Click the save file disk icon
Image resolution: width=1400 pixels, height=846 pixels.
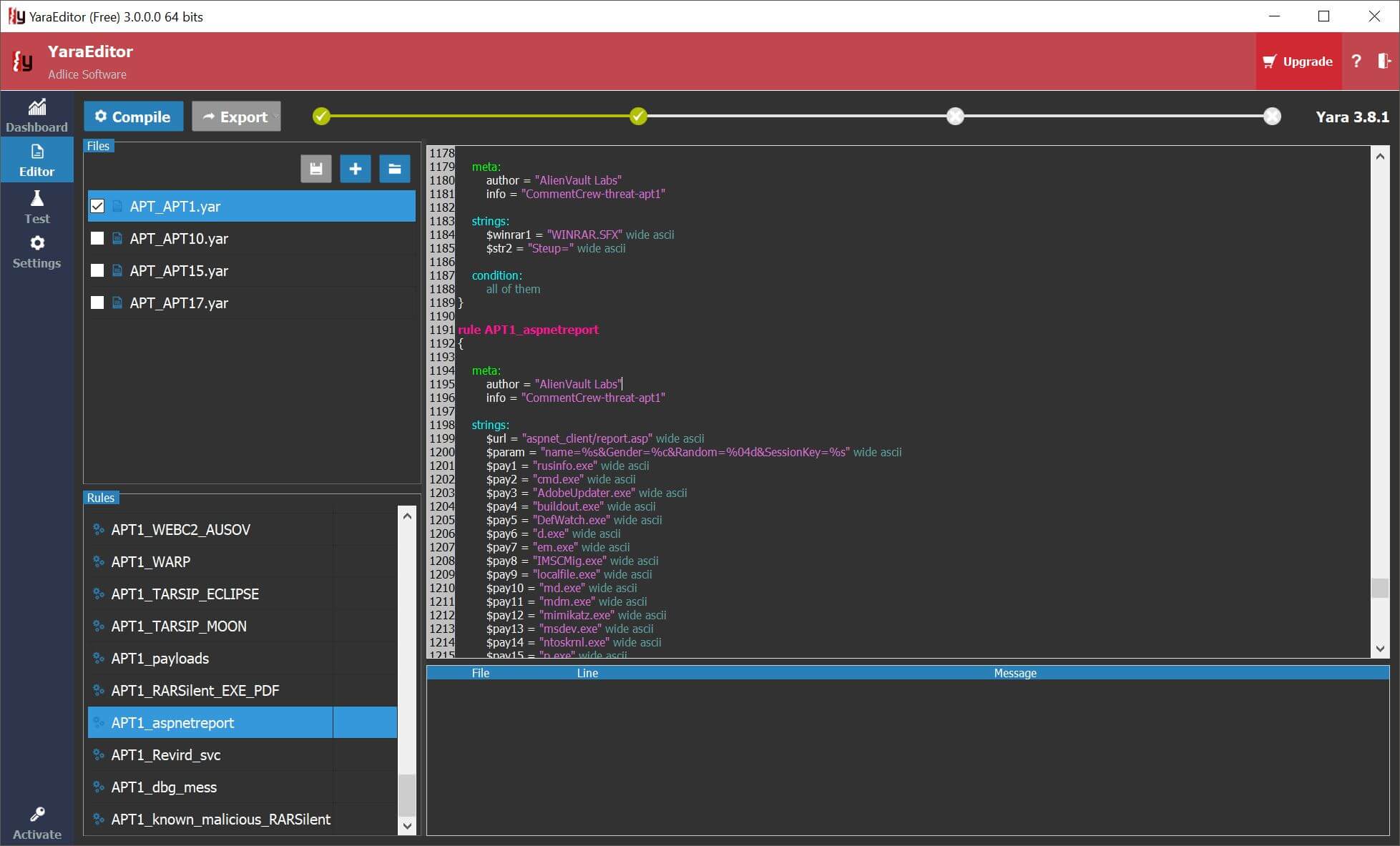pyautogui.click(x=315, y=169)
